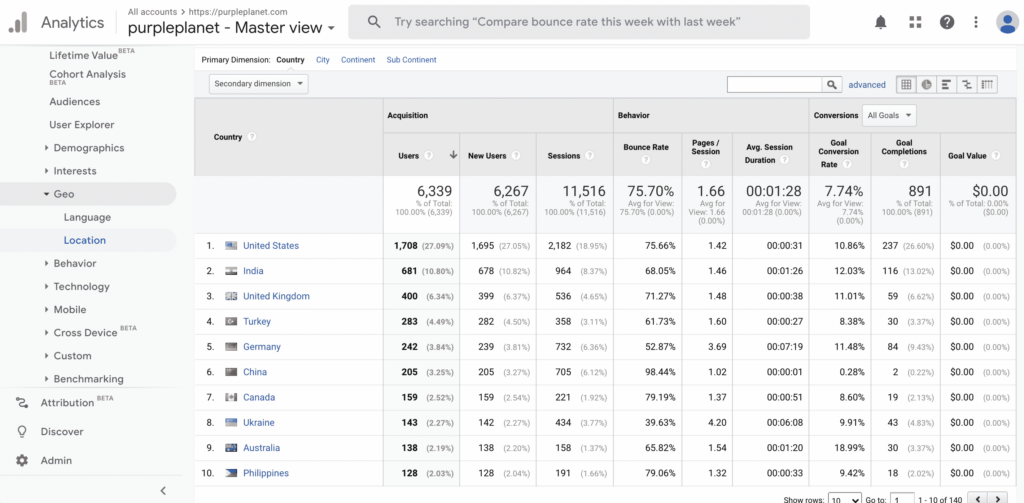1024x503 pixels.
Task: Click the Sessions help icon
Action: point(590,156)
